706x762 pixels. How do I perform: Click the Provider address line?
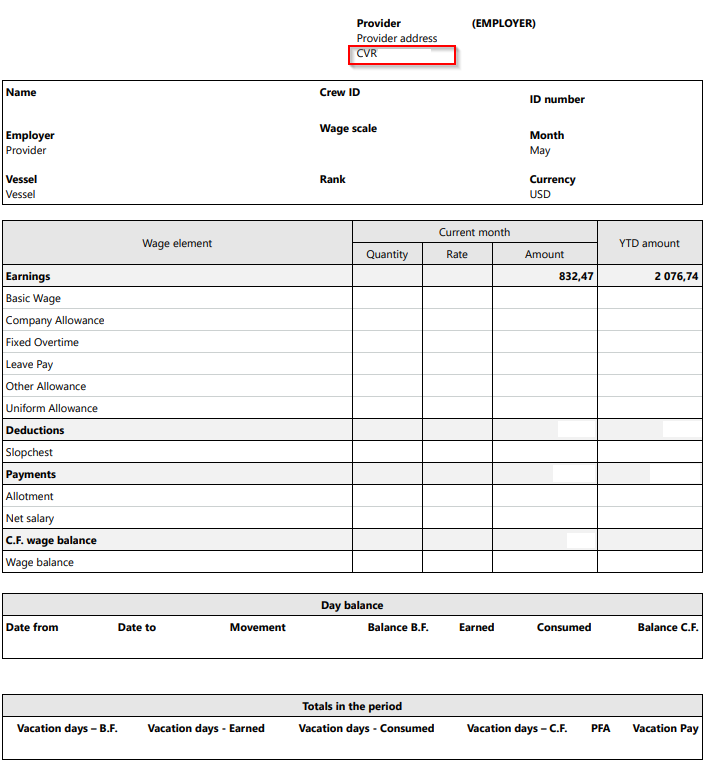click(x=396, y=38)
